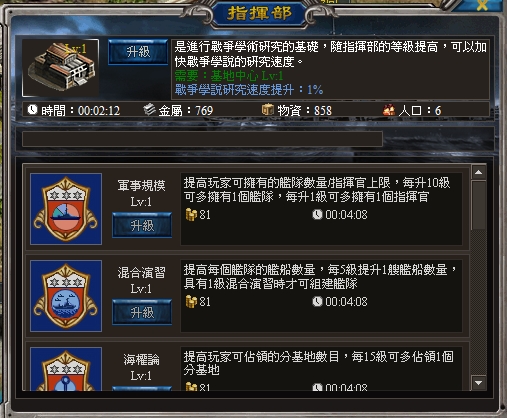Click the scrollbar up arrow
This screenshot has width=507, height=418.
(x=479, y=172)
